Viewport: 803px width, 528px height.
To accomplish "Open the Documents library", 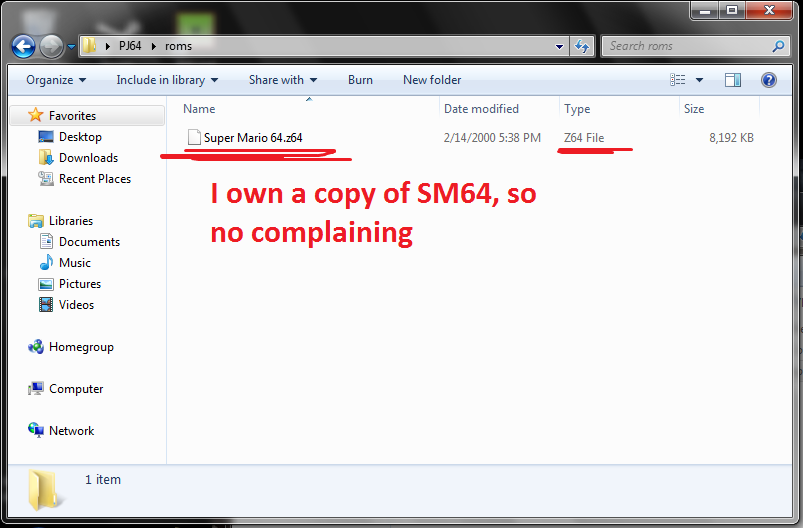I will coord(89,242).
